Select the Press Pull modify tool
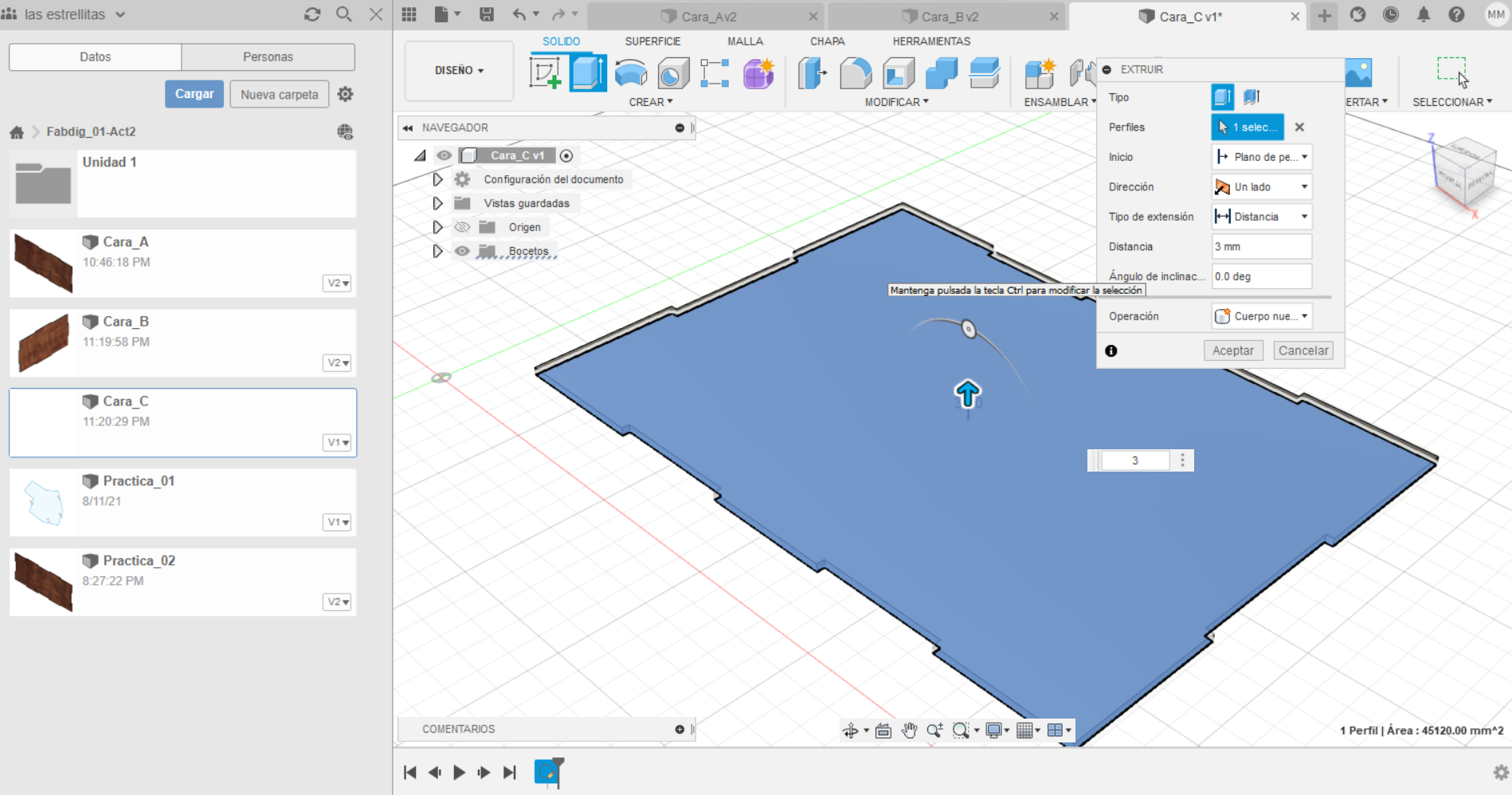The width and height of the screenshot is (1512, 795). pos(812,73)
